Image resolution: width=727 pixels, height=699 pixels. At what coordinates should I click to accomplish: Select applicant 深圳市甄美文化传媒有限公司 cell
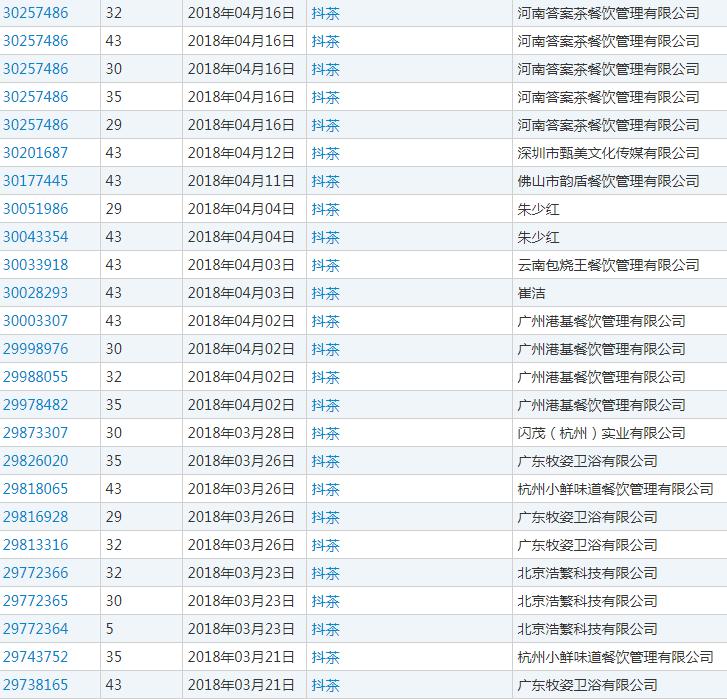608,153
